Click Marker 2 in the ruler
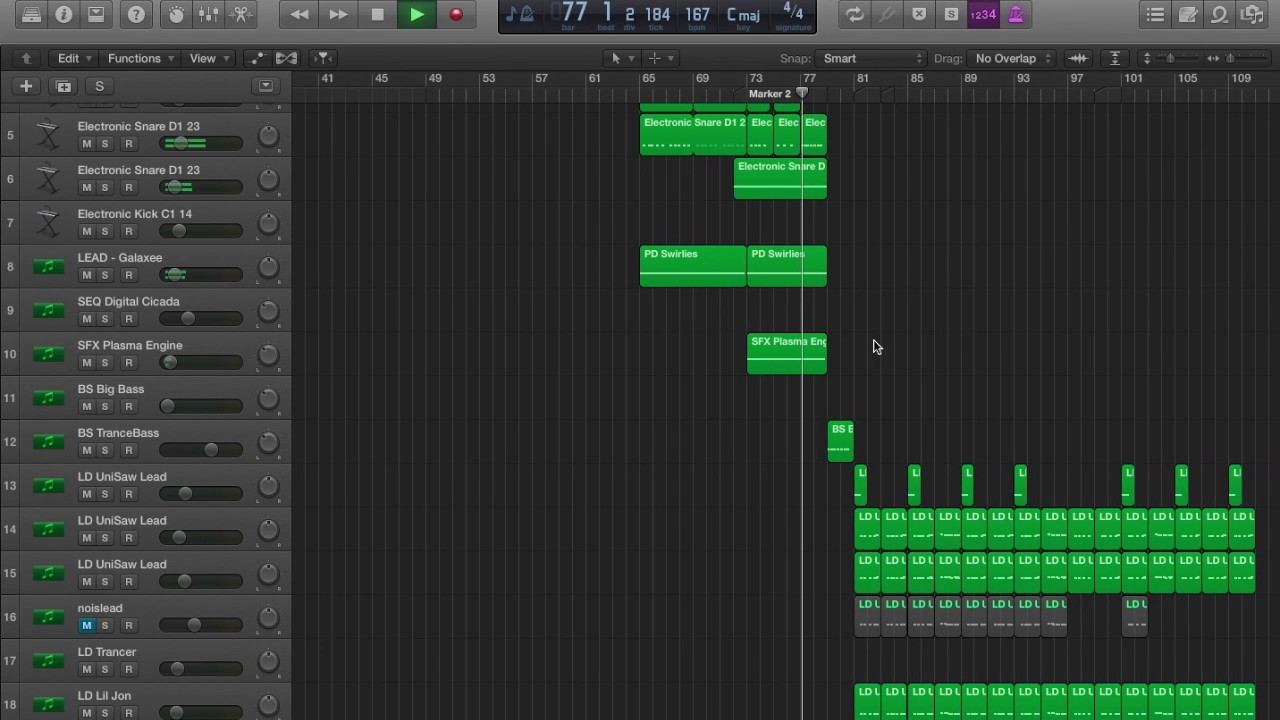The image size is (1280, 720). click(x=770, y=94)
